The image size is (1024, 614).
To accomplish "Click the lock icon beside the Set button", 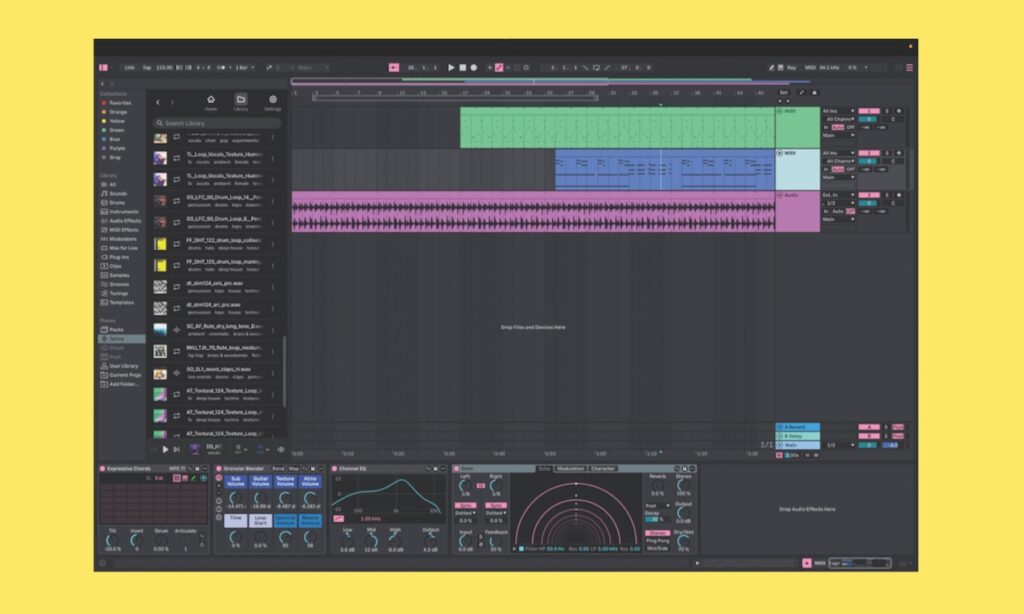I will pyautogui.click(x=816, y=92).
